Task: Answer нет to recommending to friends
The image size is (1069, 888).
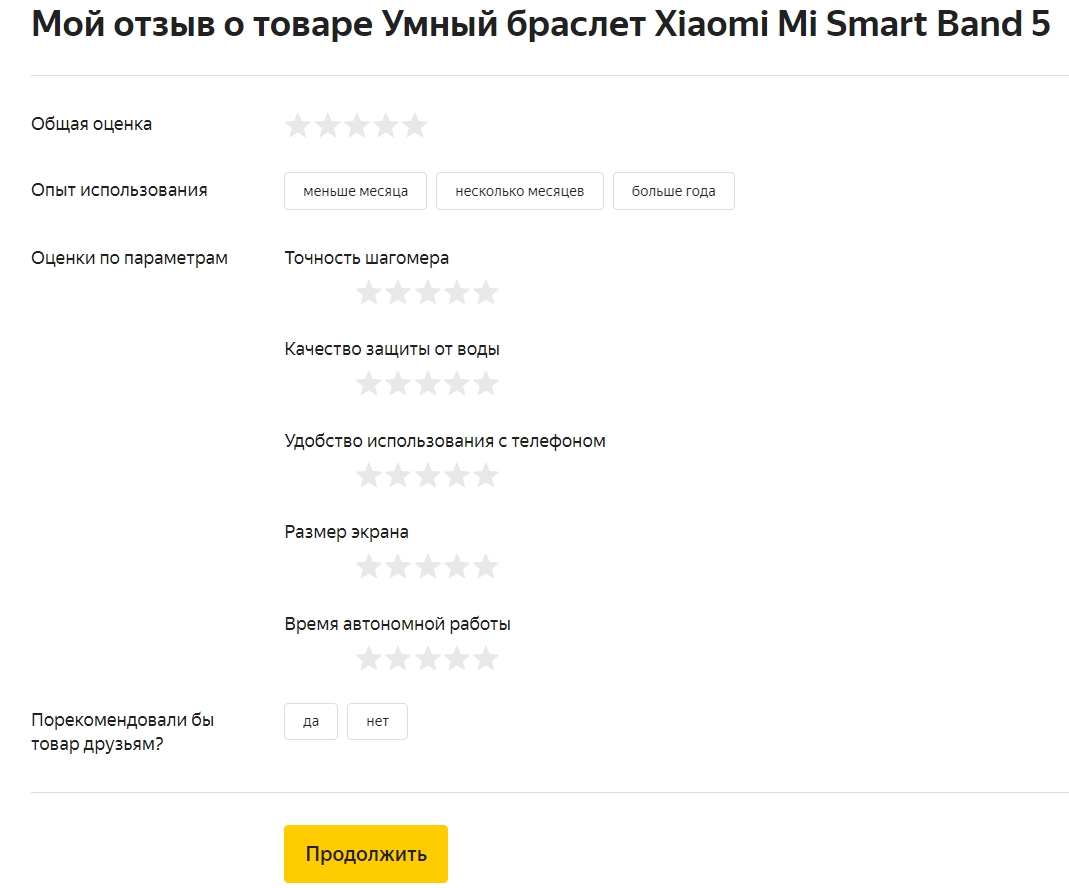Action: [x=377, y=721]
